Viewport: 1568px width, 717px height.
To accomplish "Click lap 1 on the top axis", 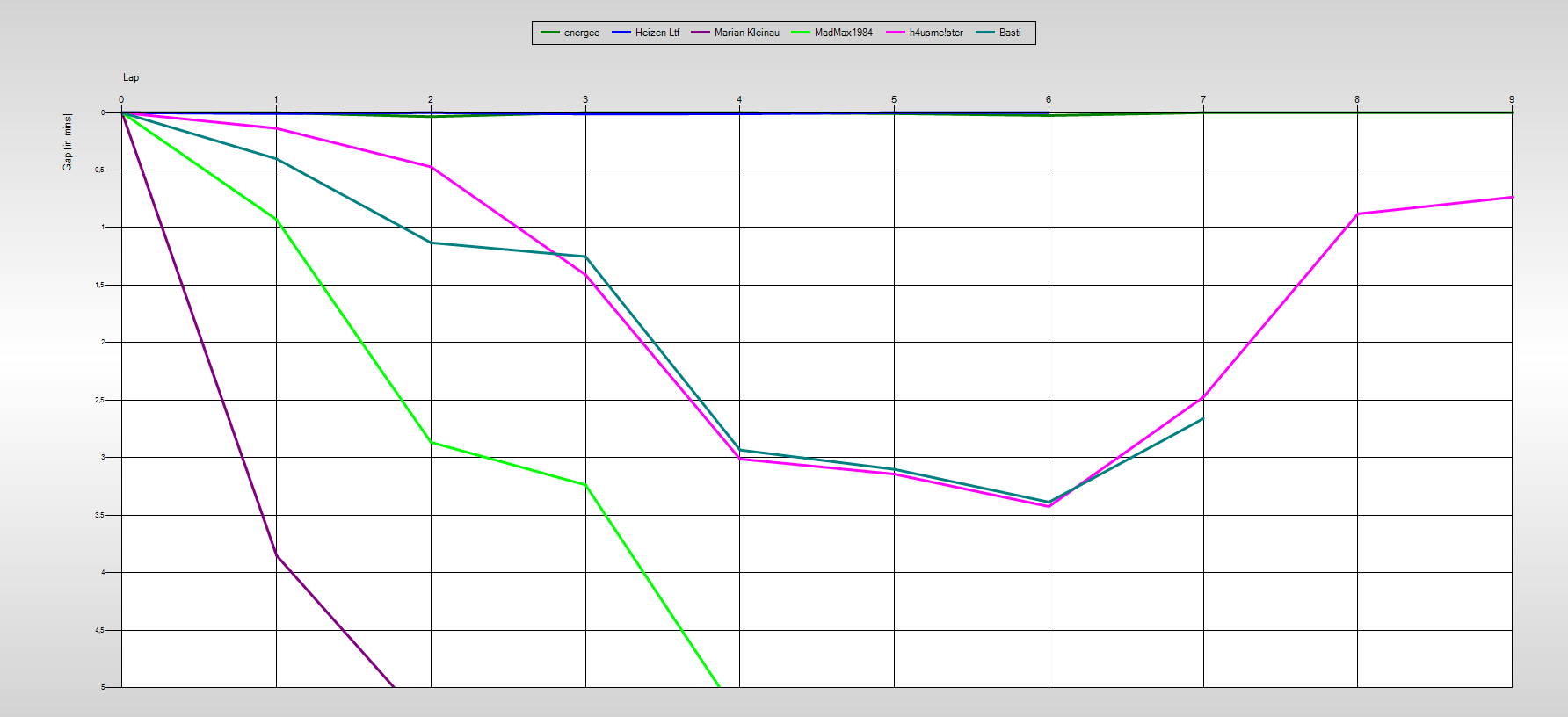I will [x=276, y=99].
